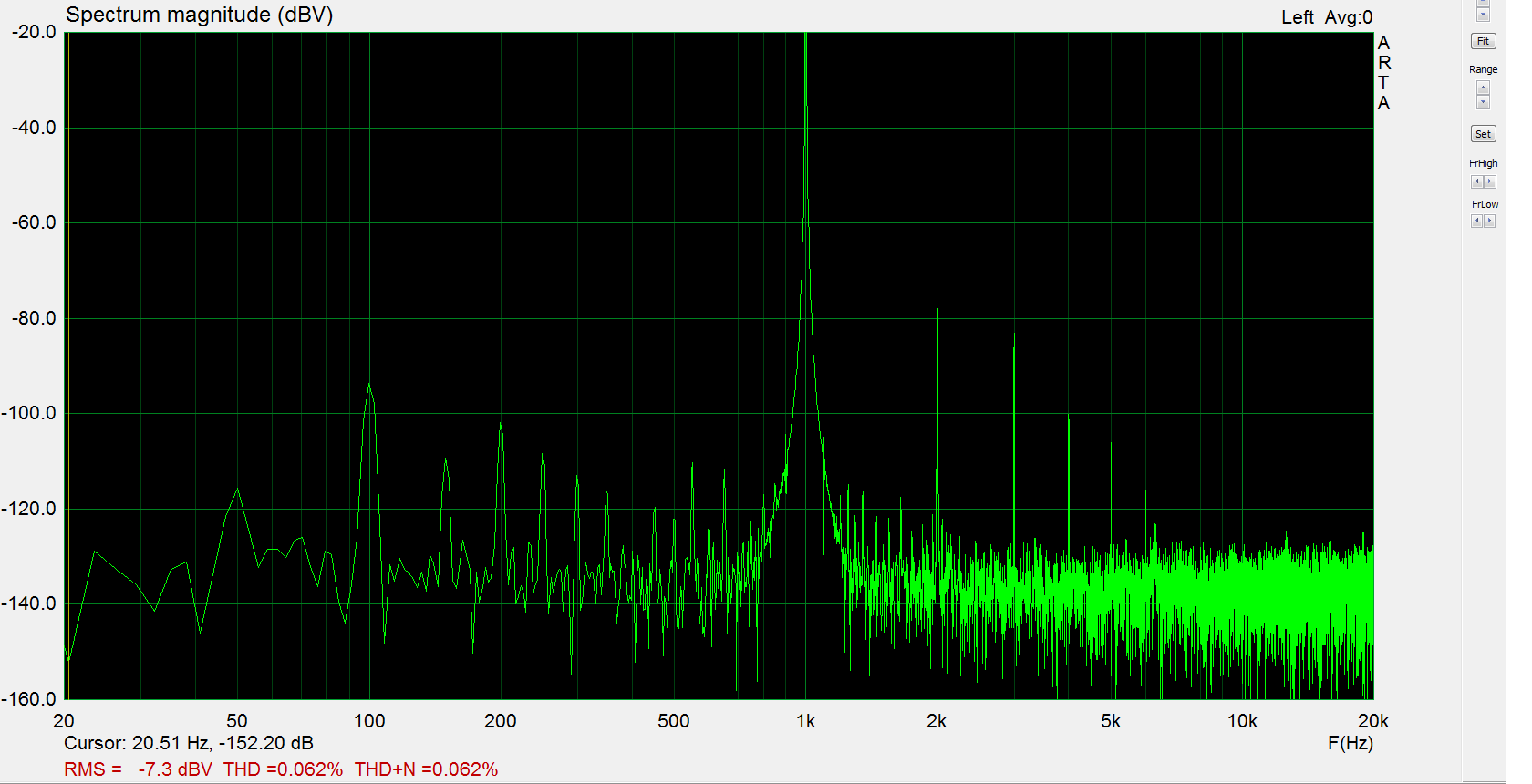
Task: Click the THD =0.062% readout
Action: point(283,769)
